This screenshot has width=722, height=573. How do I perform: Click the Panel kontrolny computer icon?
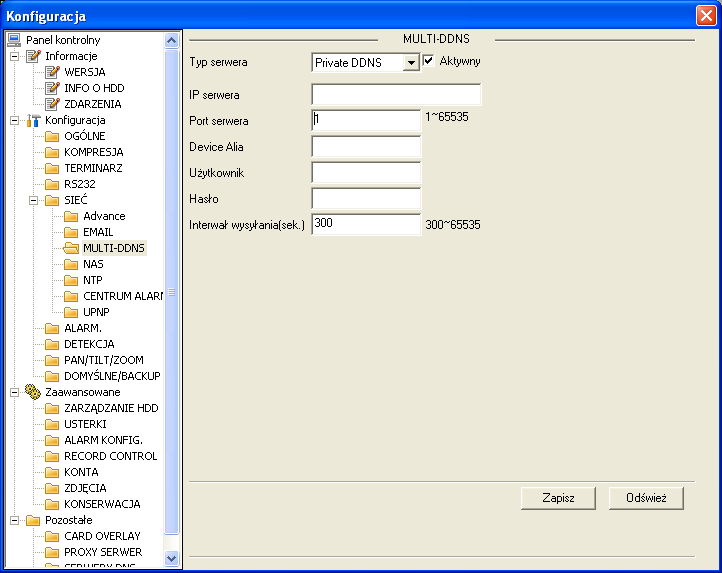coord(14,40)
